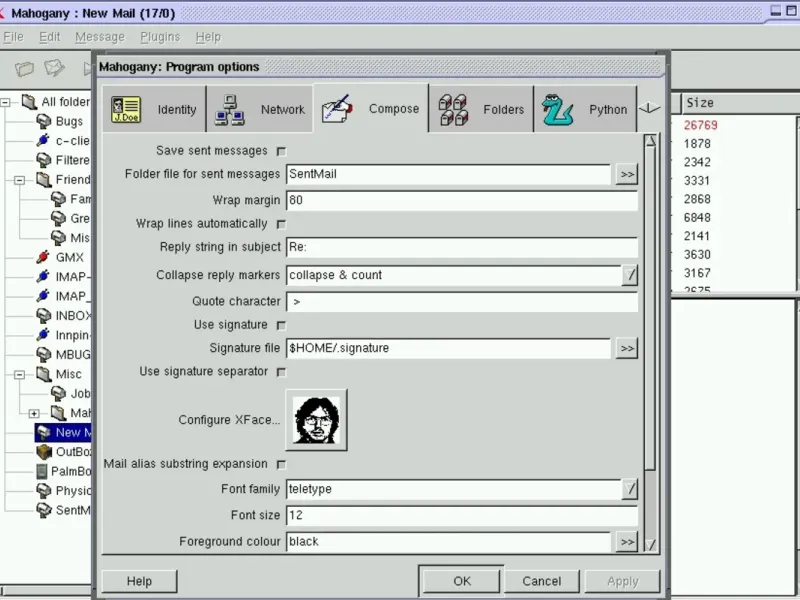Screen dimensions: 800x600
Task: Browse for the sent messages folder file
Action: pos(627,174)
